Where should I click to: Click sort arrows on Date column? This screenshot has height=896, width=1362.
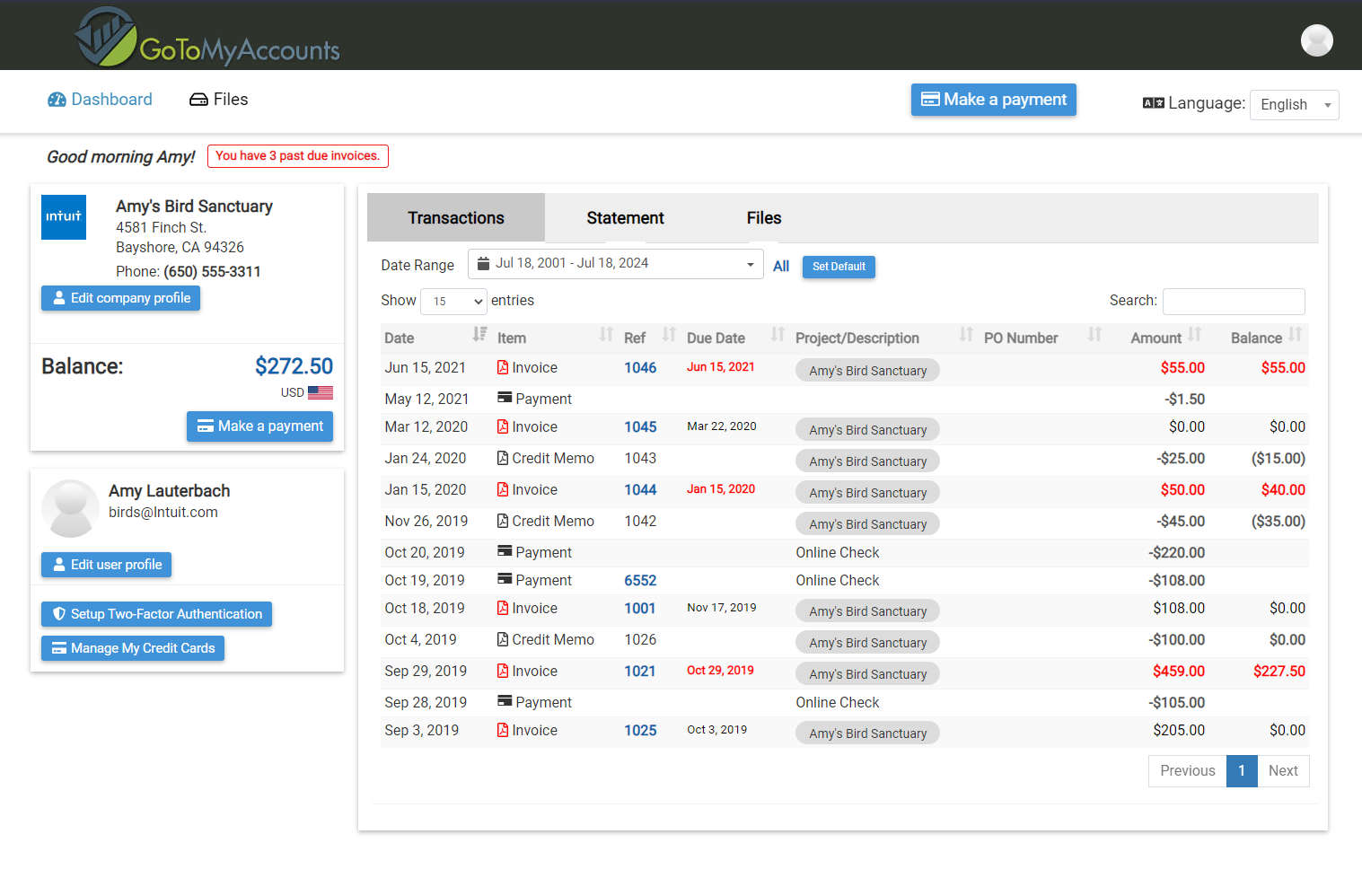tap(479, 335)
